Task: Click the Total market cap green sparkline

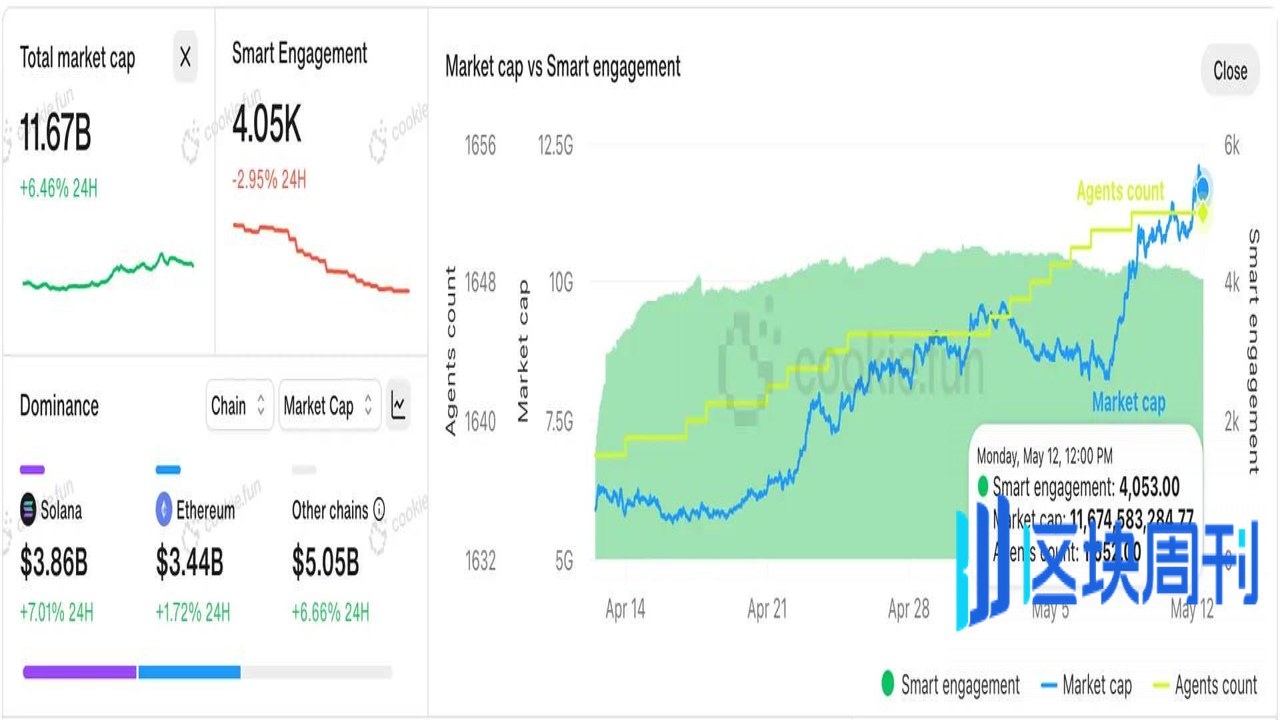Action: coord(108,272)
